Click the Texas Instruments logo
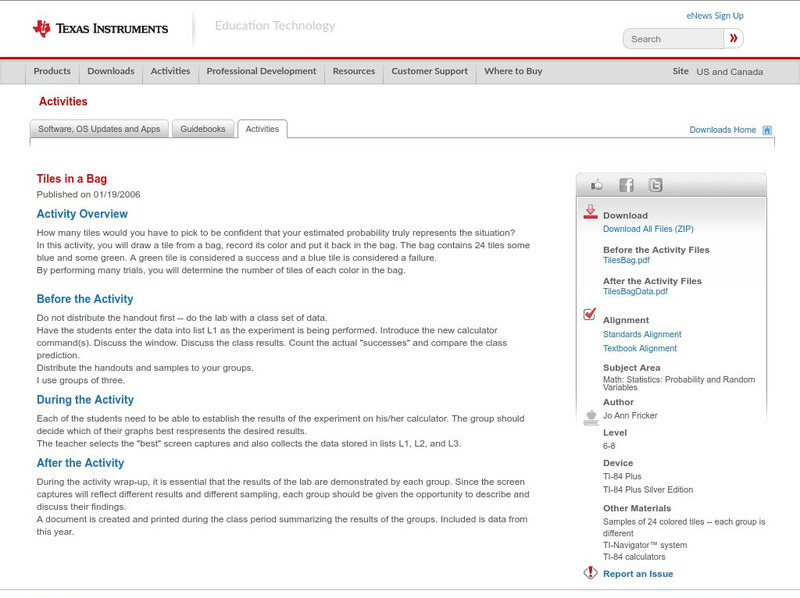Image resolution: width=800 pixels, height=598 pixels. 100,29
